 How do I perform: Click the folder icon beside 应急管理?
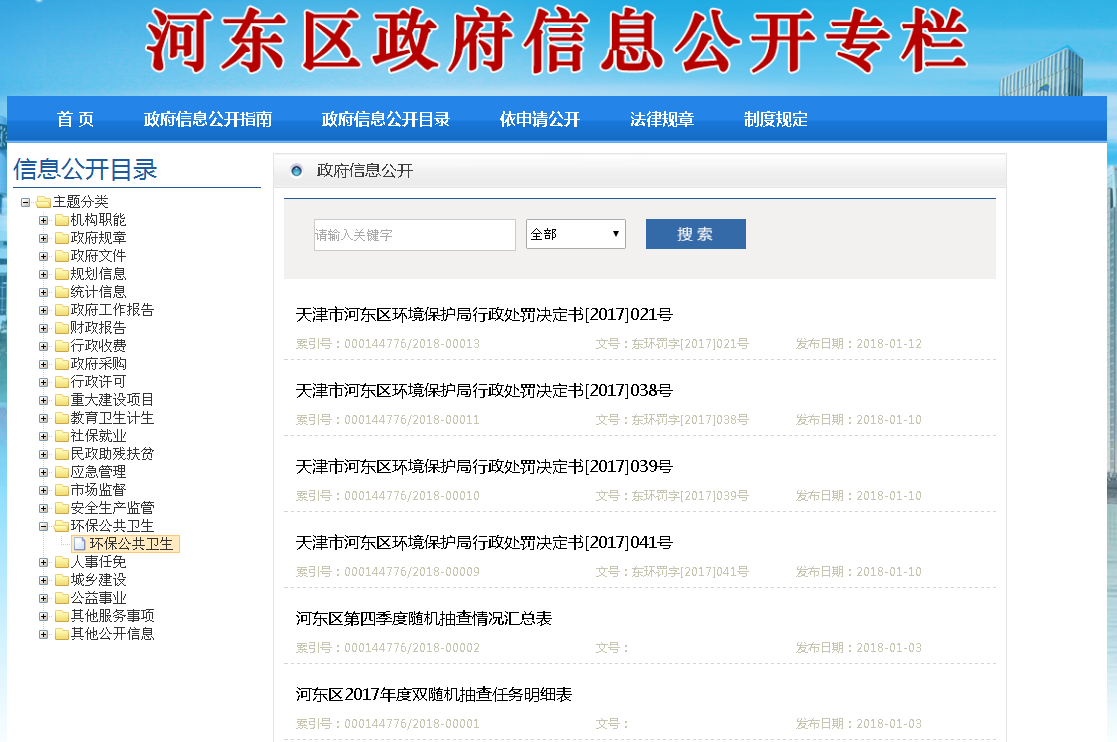coord(61,472)
